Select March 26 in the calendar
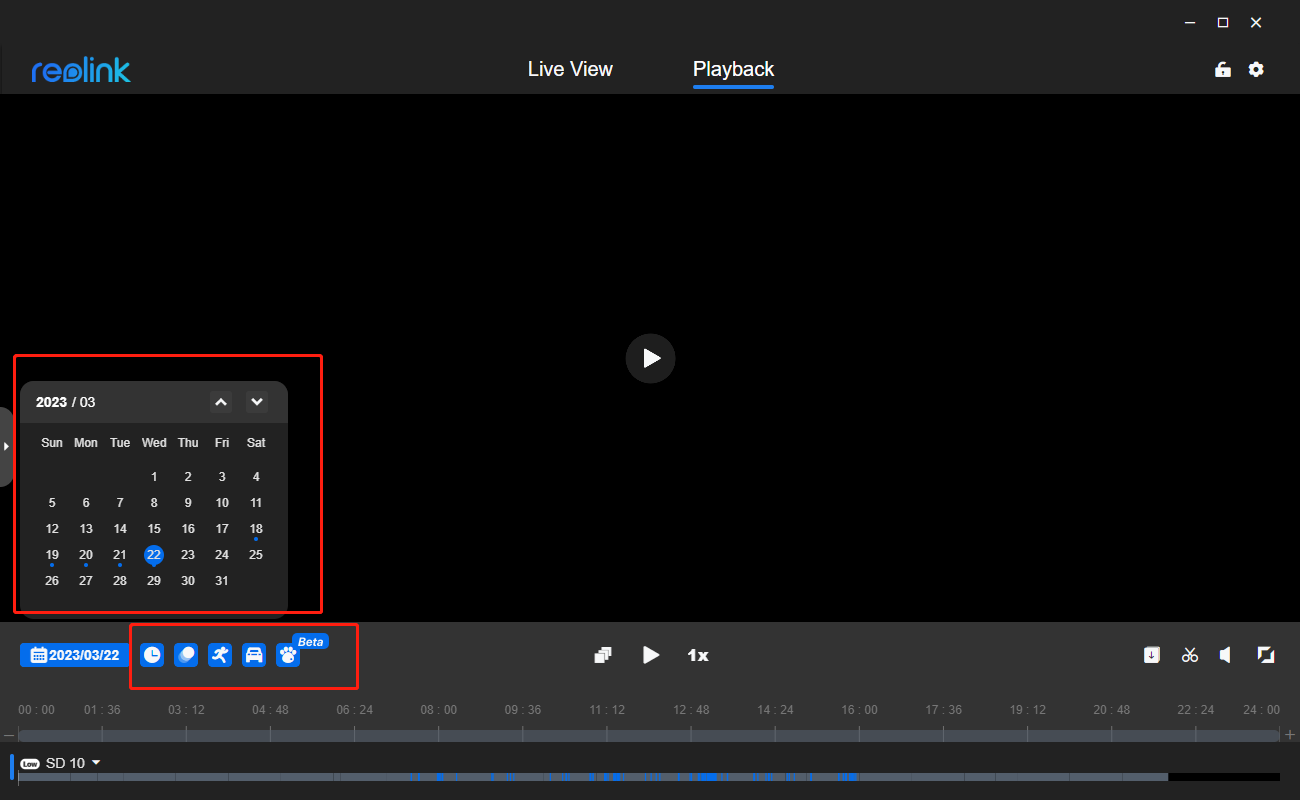The image size is (1300, 800). pos(52,581)
